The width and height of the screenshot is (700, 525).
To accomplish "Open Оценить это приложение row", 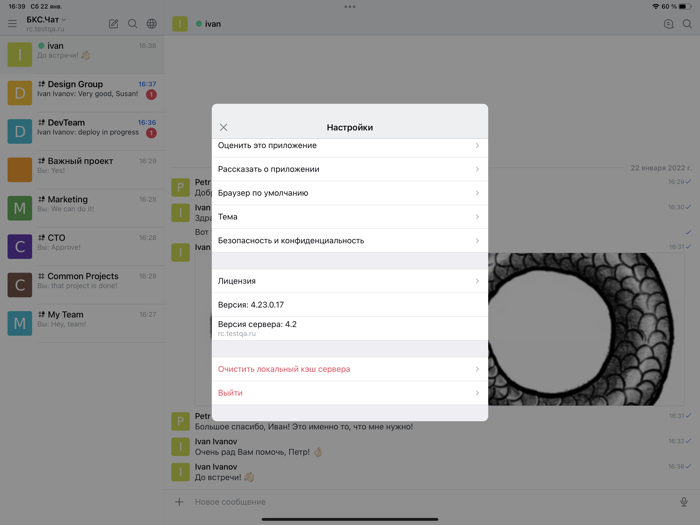I will pos(350,146).
